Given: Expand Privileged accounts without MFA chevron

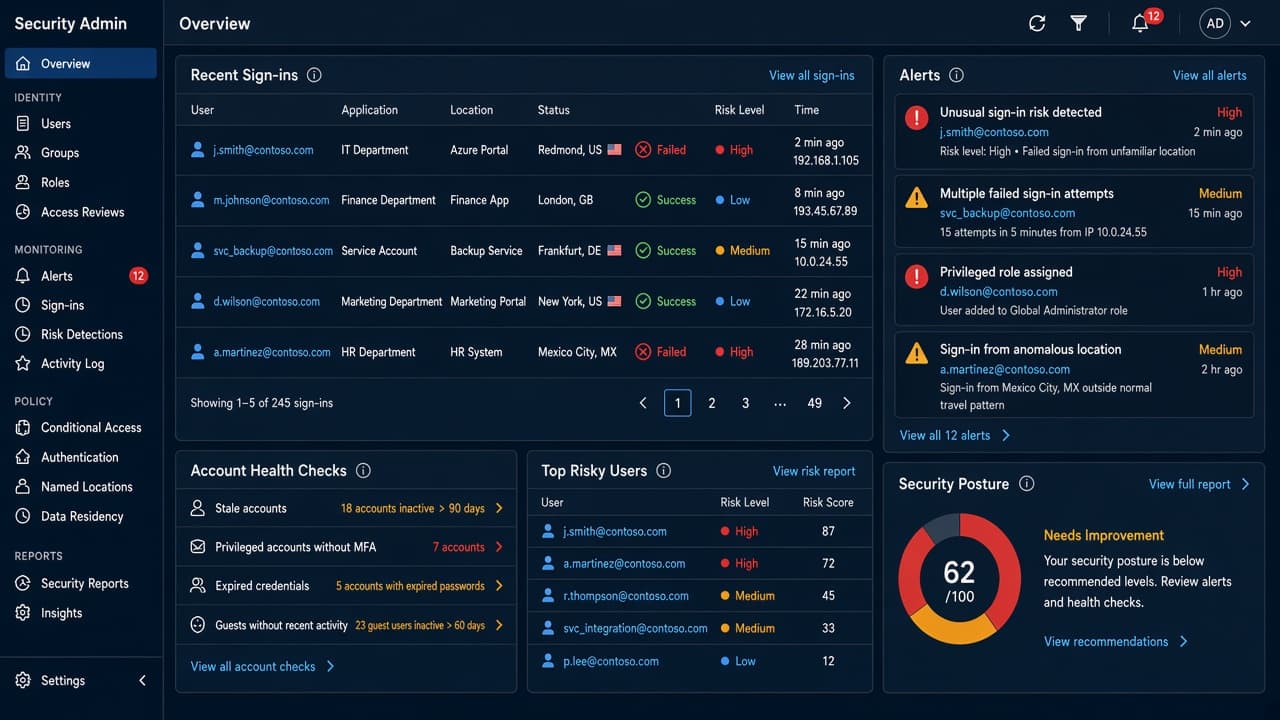Looking at the screenshot, I should [499, 547].
